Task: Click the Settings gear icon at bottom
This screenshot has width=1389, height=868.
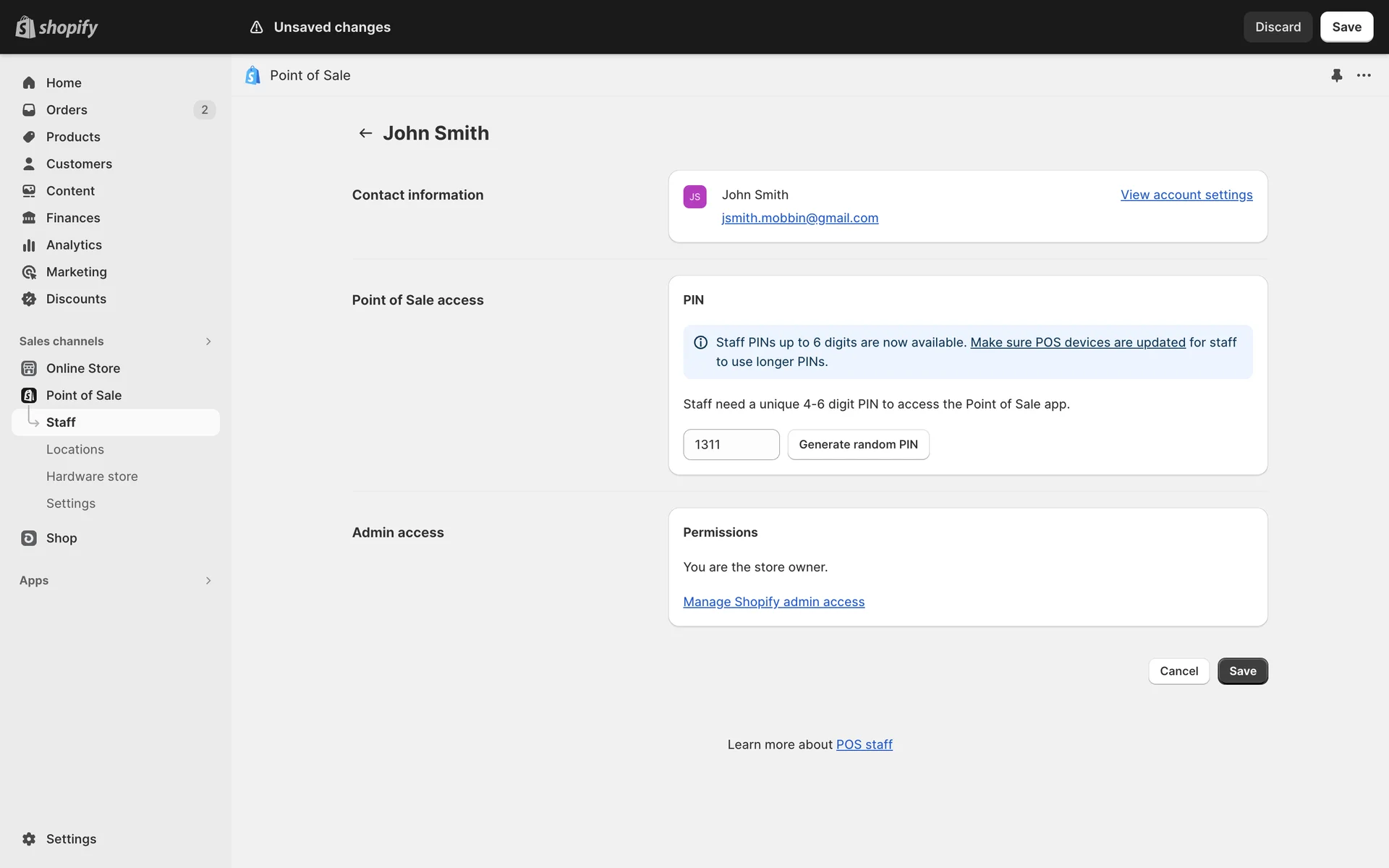Action: tap(29, 839)
